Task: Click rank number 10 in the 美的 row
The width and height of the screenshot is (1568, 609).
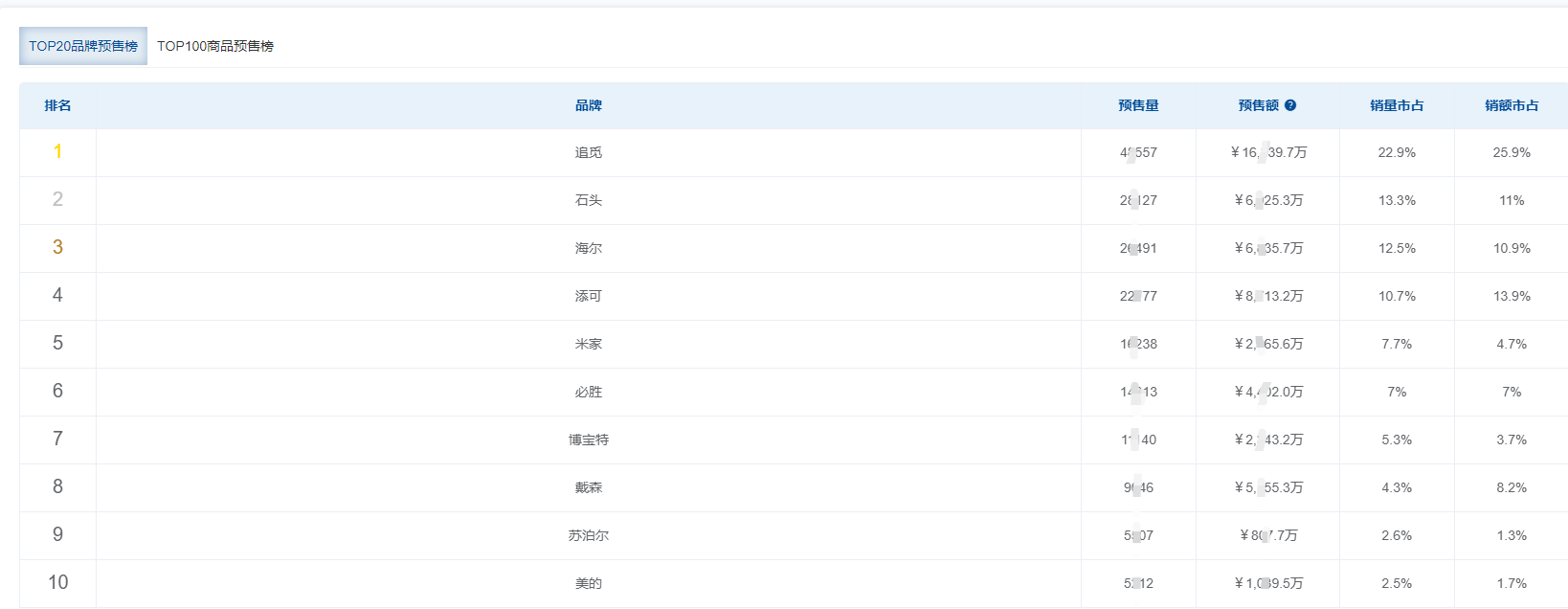Action: 57,582
